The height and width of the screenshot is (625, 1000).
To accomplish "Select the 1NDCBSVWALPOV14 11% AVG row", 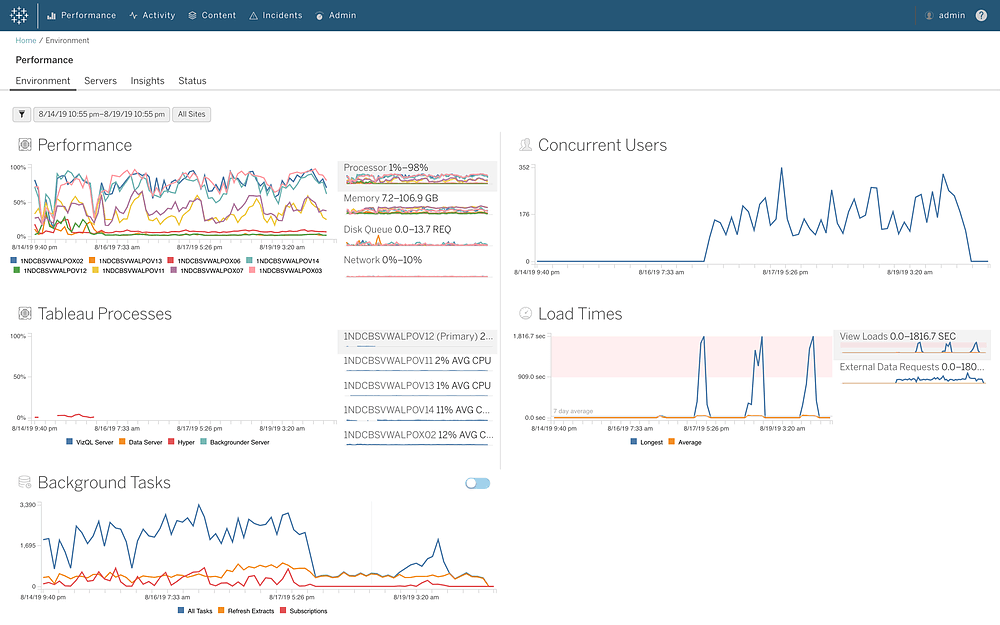I will pos(417,415).
